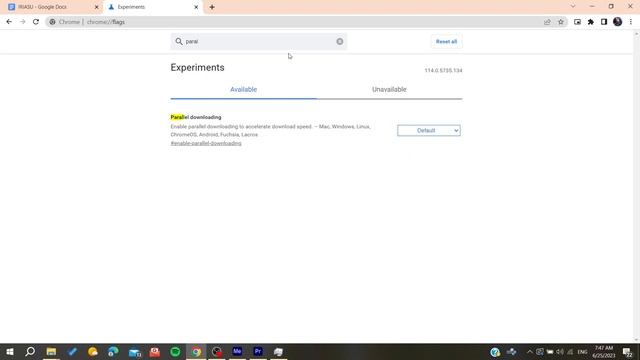Viewport: 640px width, 360px height.
Task: Close the Experiments tab
Action: 196,7
